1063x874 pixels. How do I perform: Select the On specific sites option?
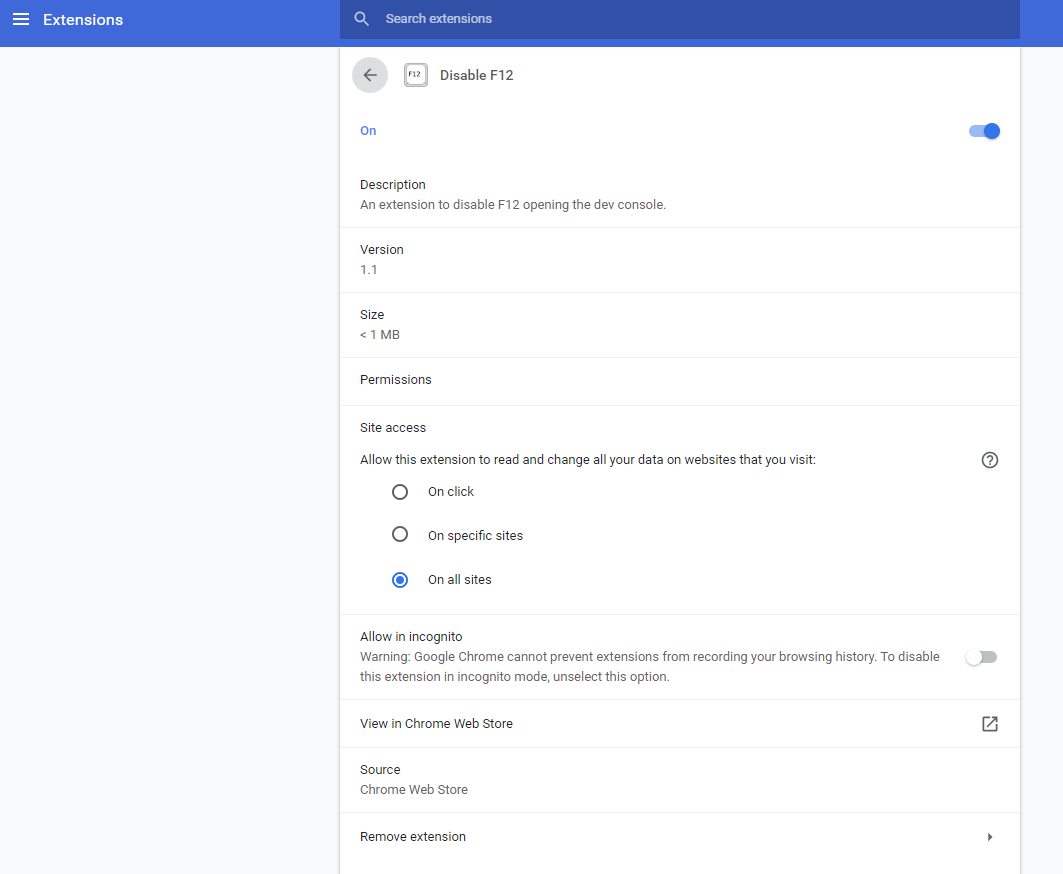[x=400, y=535]
